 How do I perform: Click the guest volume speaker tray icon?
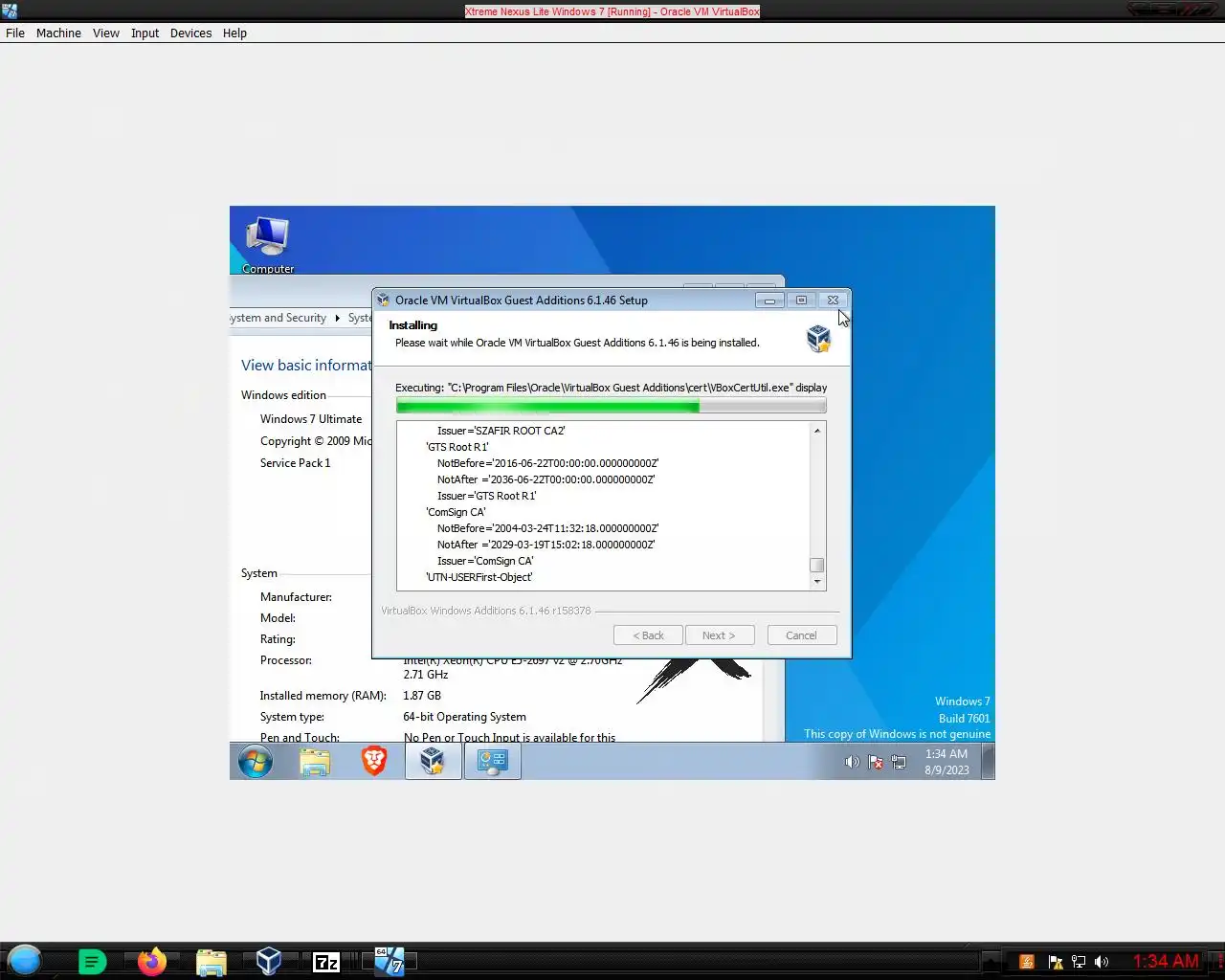click(x=852, y=762)
